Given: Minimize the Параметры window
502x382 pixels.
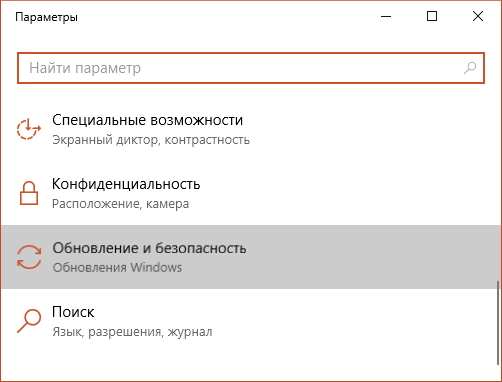Looking at the screenshot, I should (x=386, y=16).
